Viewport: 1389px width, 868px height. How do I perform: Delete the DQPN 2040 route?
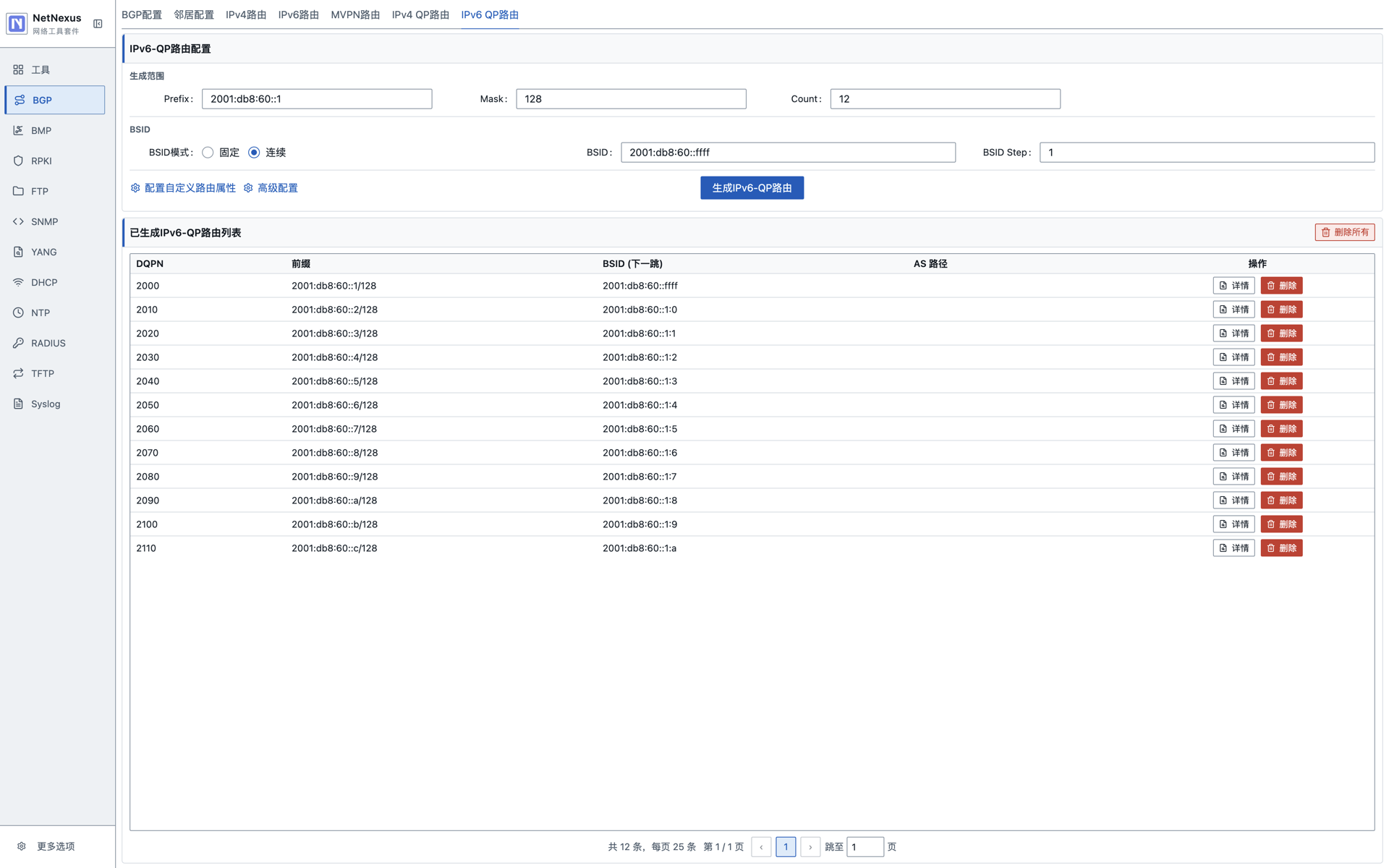click(1281, 381)
